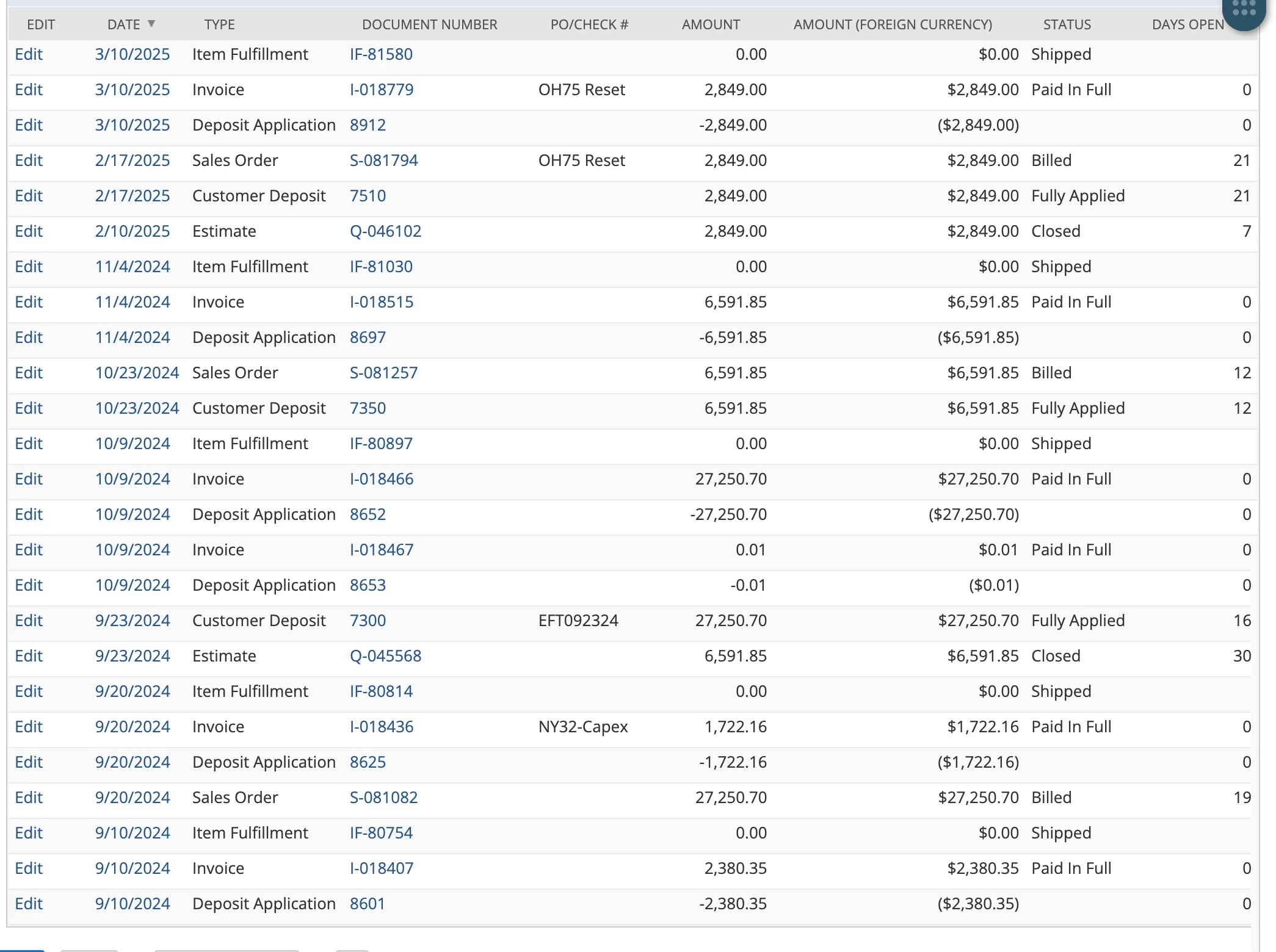
Task: Sort by the AMOUNT column header
Action: coord(711,24)
